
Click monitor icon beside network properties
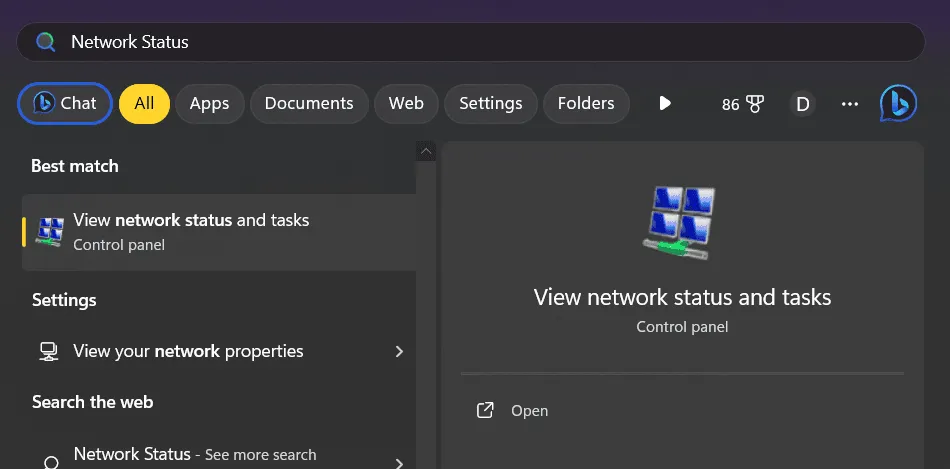pyautogui.click(x=48, y=351)
